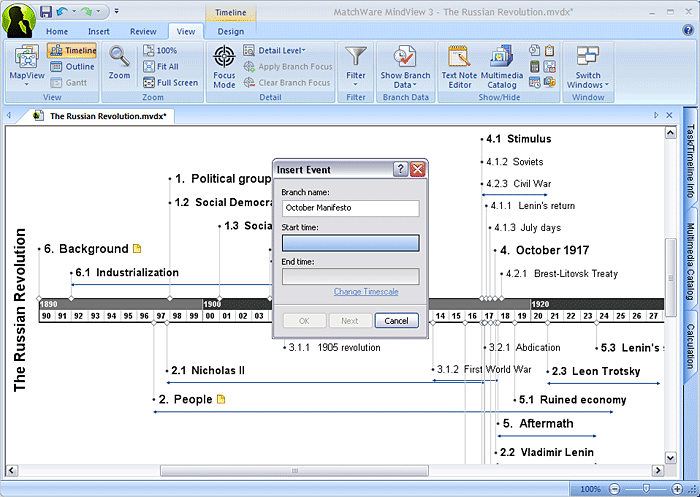Click the zoom out minus button

tap(615, 489)
